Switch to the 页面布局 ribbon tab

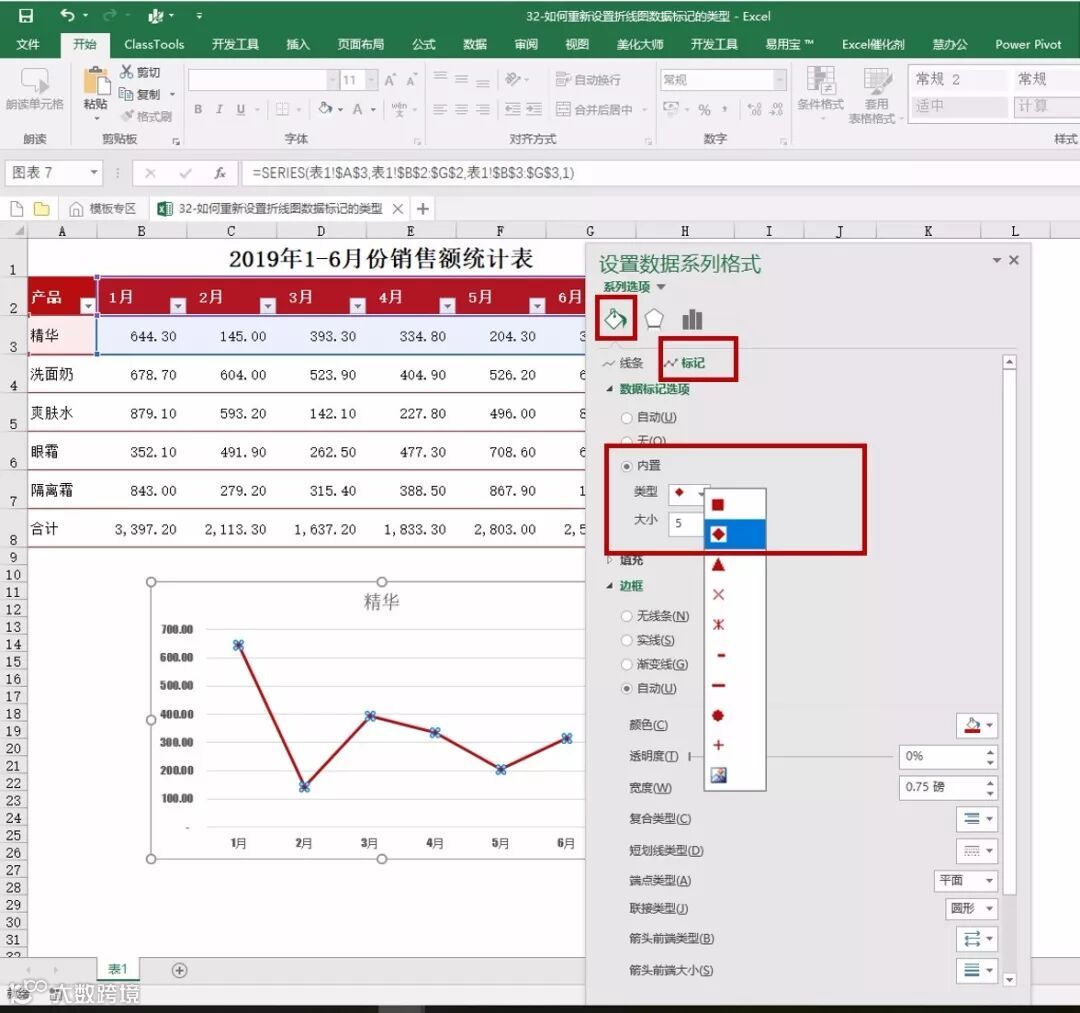click(360, 44)
